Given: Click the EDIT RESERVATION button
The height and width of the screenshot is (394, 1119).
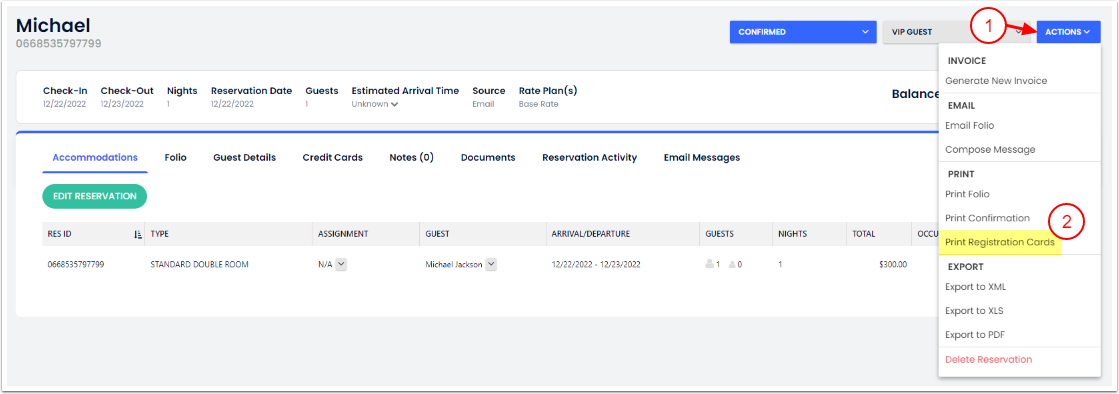Looking at the screenshot, I should tap(95, 196).
